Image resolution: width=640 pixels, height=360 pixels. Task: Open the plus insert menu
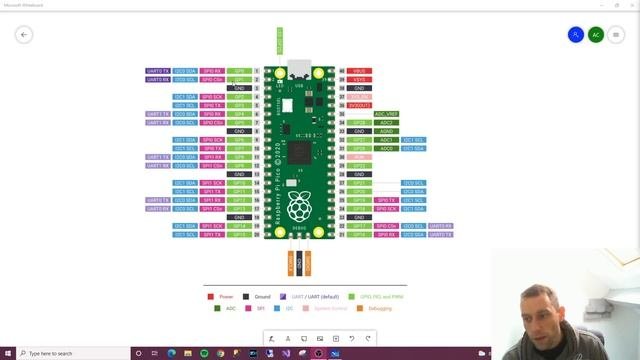(336, 338)
